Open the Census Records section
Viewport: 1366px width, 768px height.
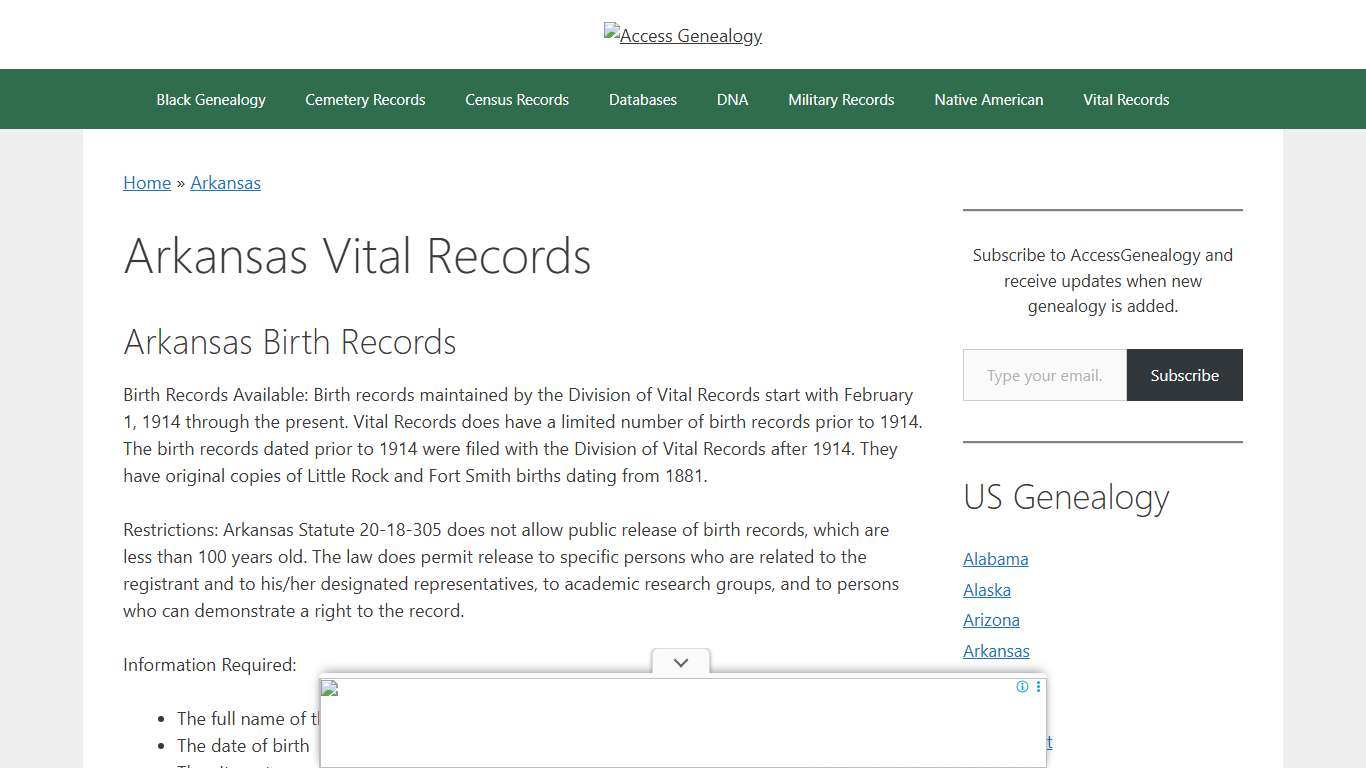tap(517, 99)
